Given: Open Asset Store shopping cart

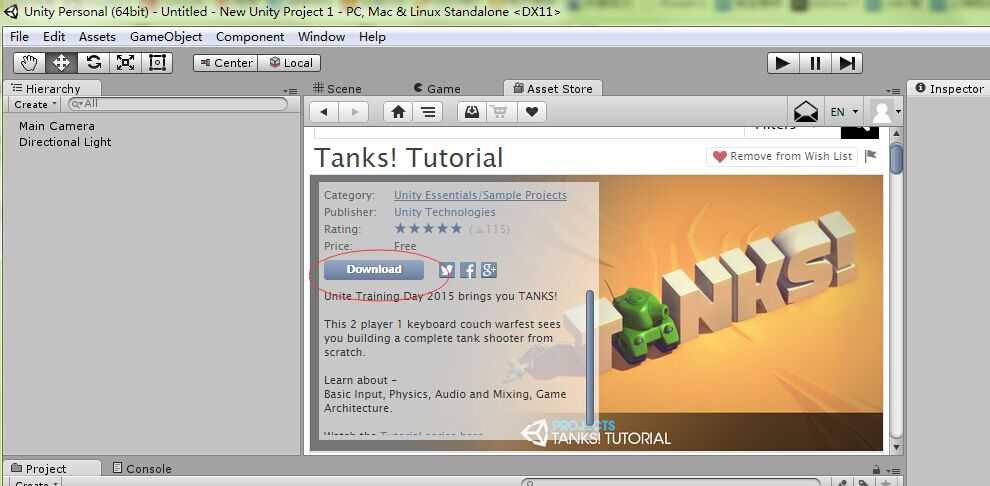Looking at the screenshot, I should pos(501,112).
